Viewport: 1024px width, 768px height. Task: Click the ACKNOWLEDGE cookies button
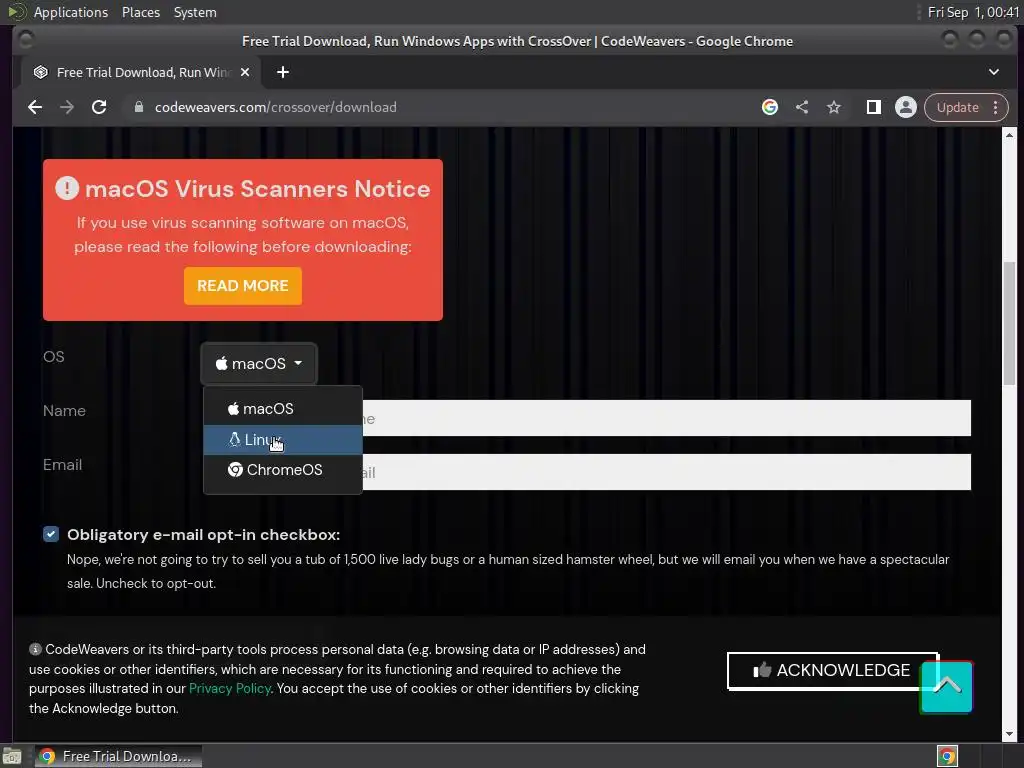coord(832,670)
